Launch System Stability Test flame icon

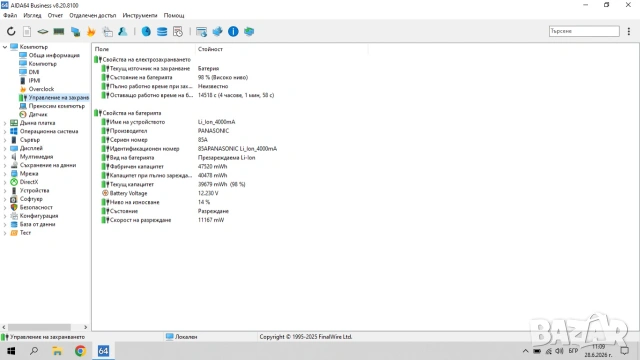coord(91,31)
